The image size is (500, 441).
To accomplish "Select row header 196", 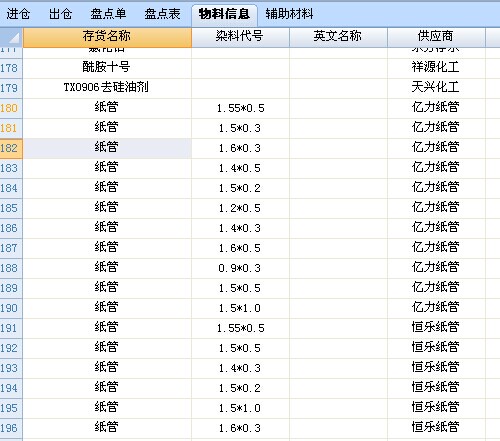I will coord(11,428).
